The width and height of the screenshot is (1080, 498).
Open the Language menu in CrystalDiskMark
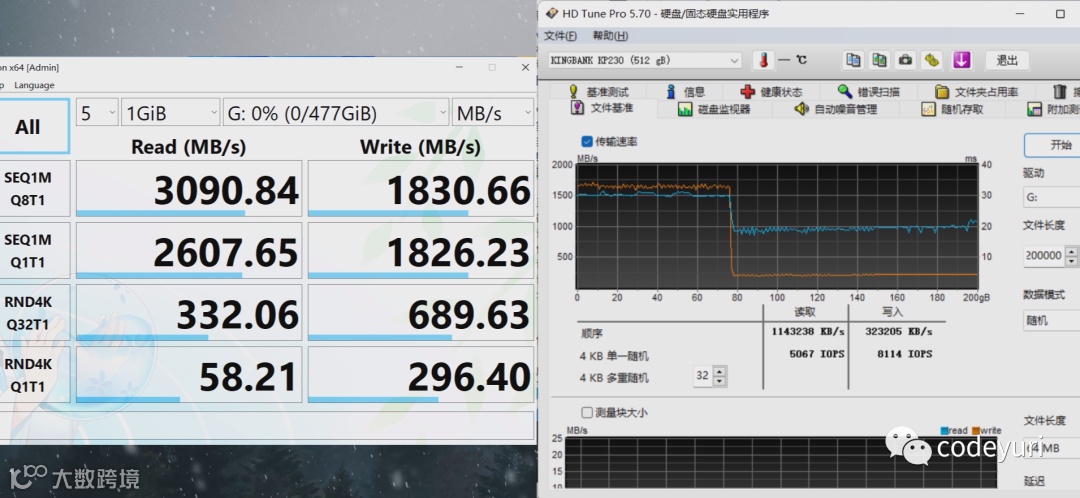click(x=34, y=85)
